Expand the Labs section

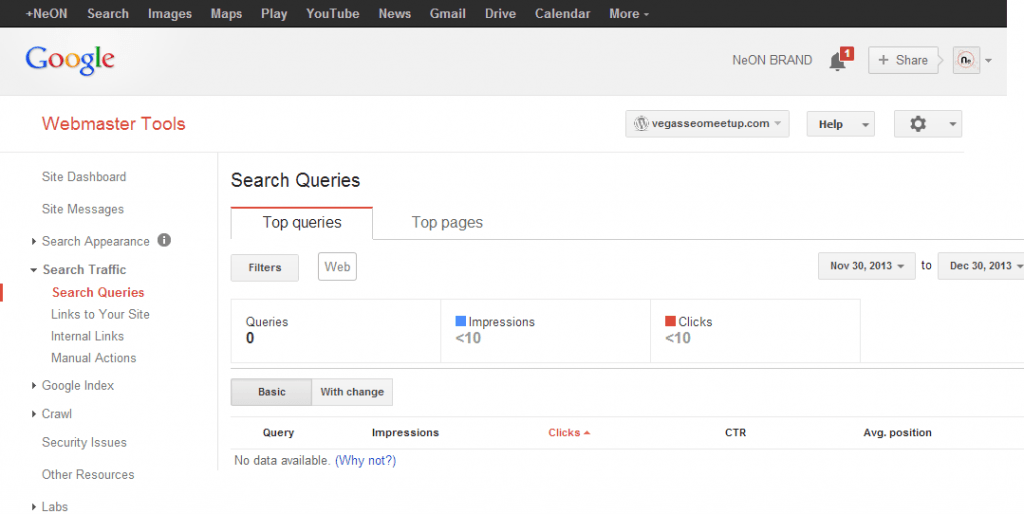(x=33, y=507)
